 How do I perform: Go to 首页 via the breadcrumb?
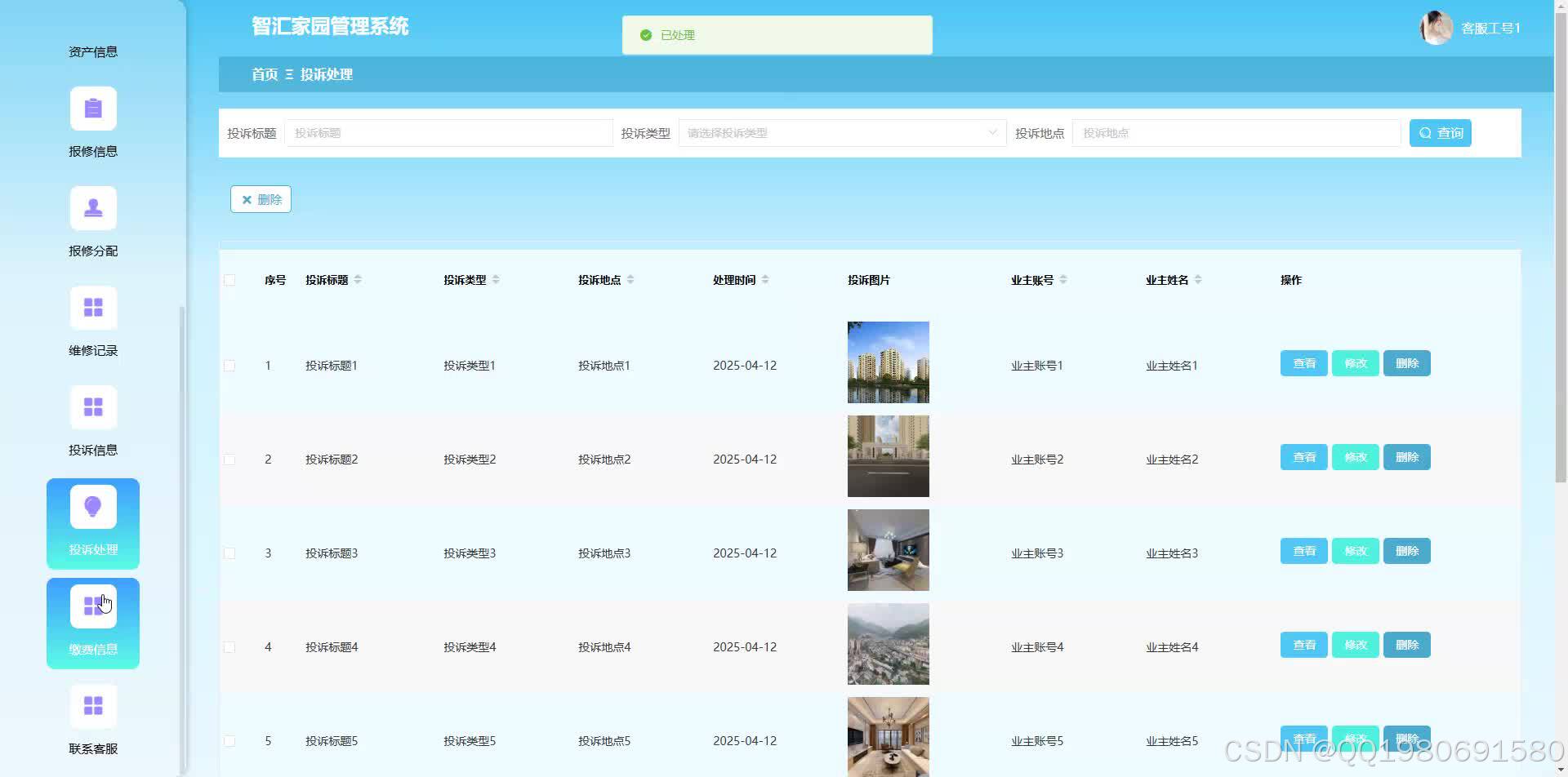pos(264,74)
